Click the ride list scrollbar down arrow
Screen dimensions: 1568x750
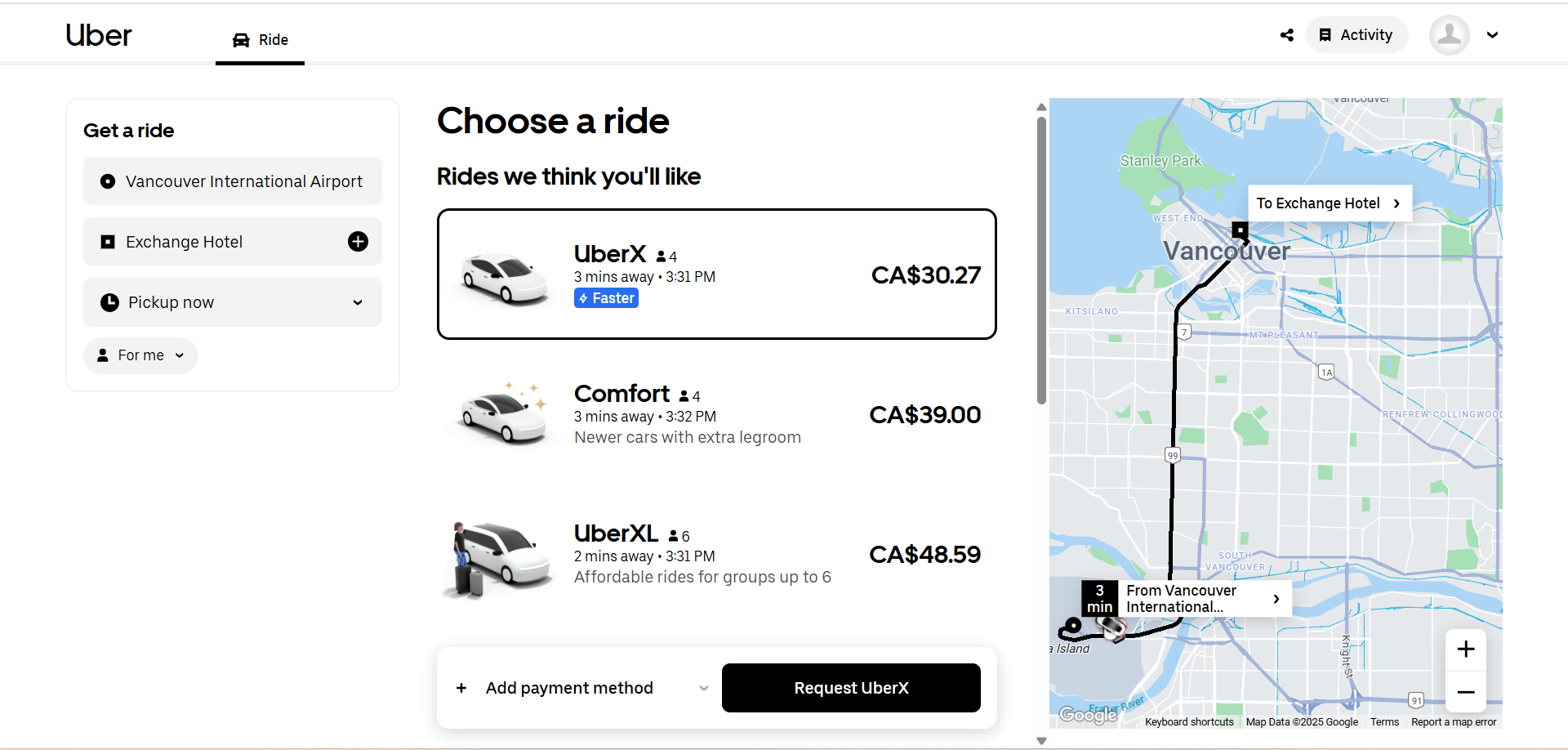[1041, 741]
